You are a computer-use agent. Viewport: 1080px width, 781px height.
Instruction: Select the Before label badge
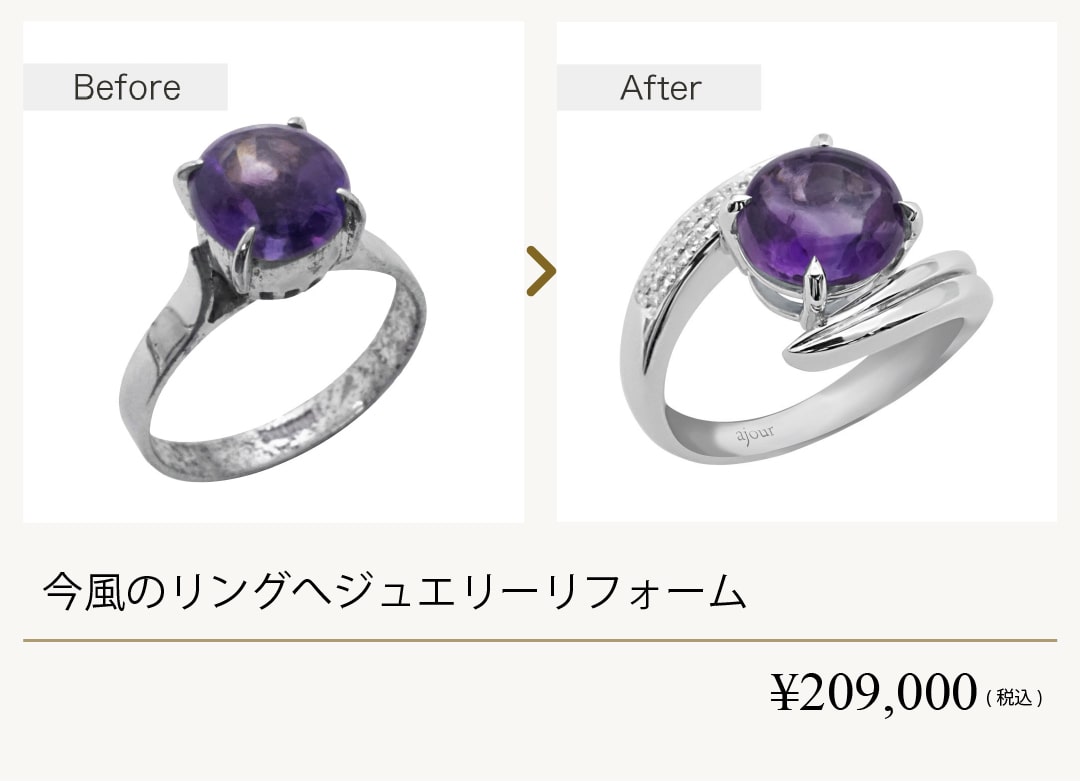[x=125, y=87]
